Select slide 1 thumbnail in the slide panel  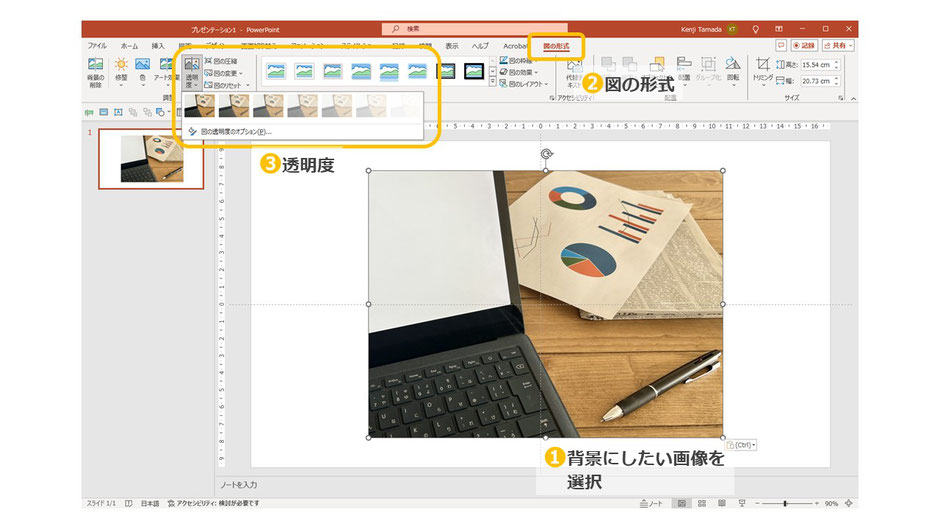tap(151, 159)
